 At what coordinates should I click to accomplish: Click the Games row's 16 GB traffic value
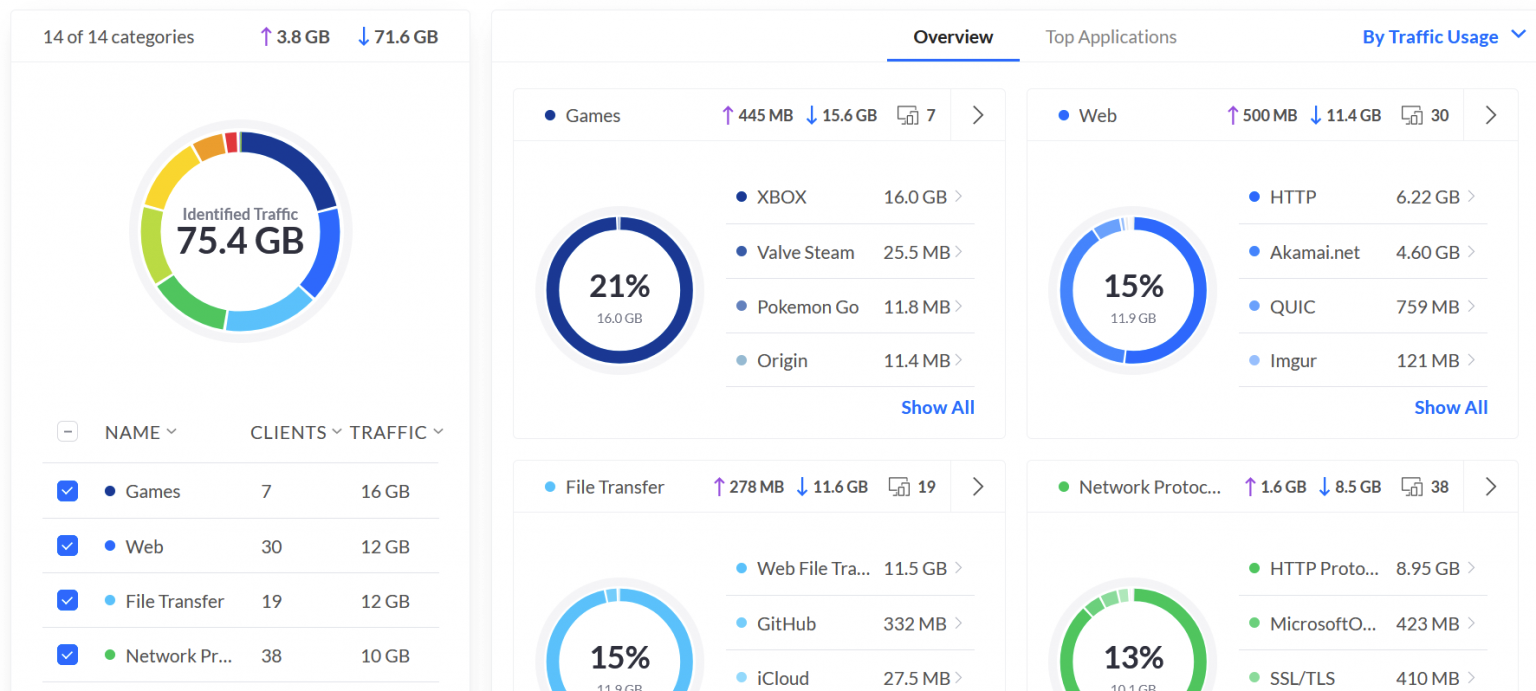click(x=385, y=492)
